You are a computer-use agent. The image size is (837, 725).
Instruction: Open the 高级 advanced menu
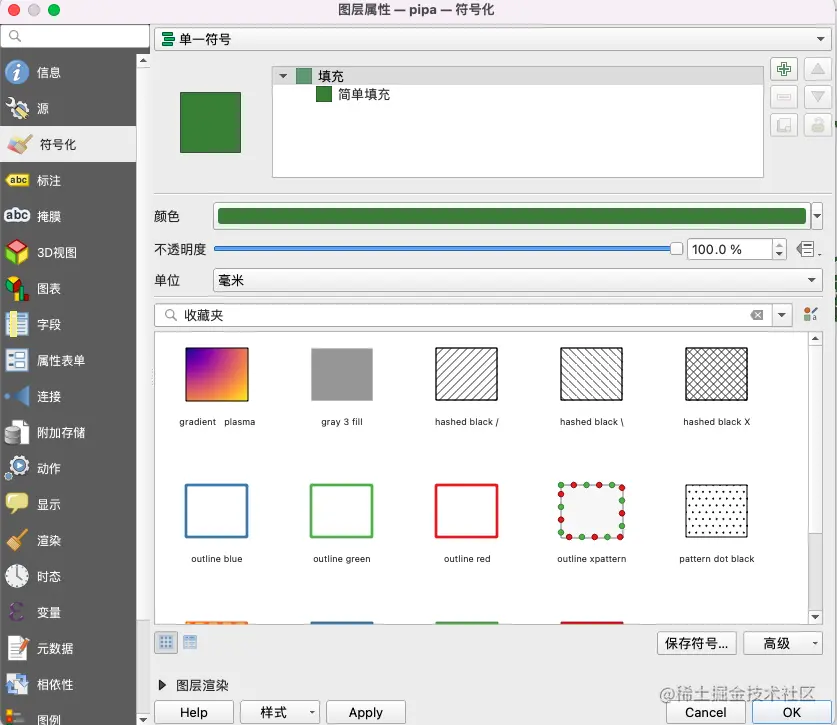pos(783,643)
